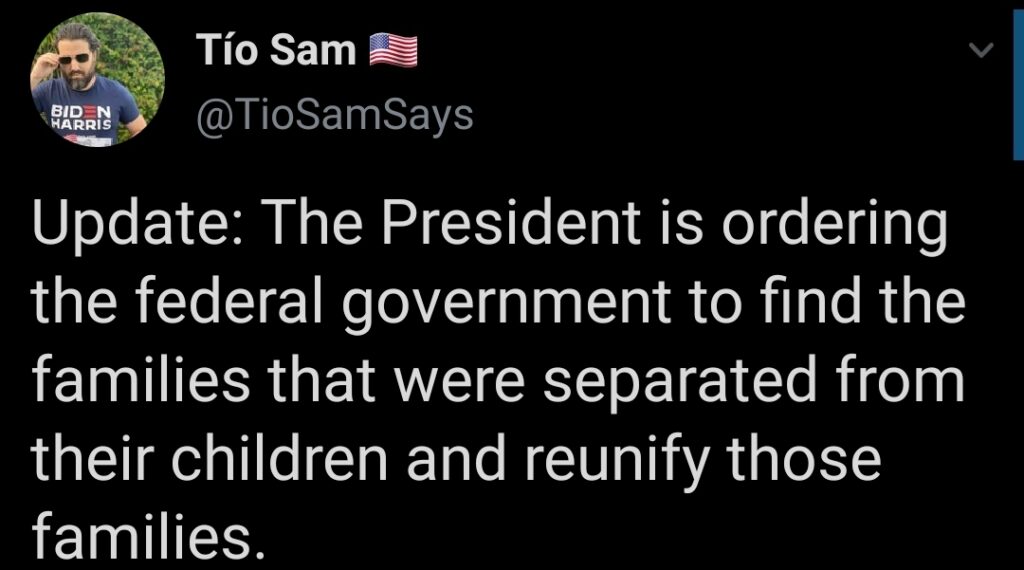This screenshot has height=570, width=1024.
Task: Click the word "separated" in the tweet
Action: point(680,382)
